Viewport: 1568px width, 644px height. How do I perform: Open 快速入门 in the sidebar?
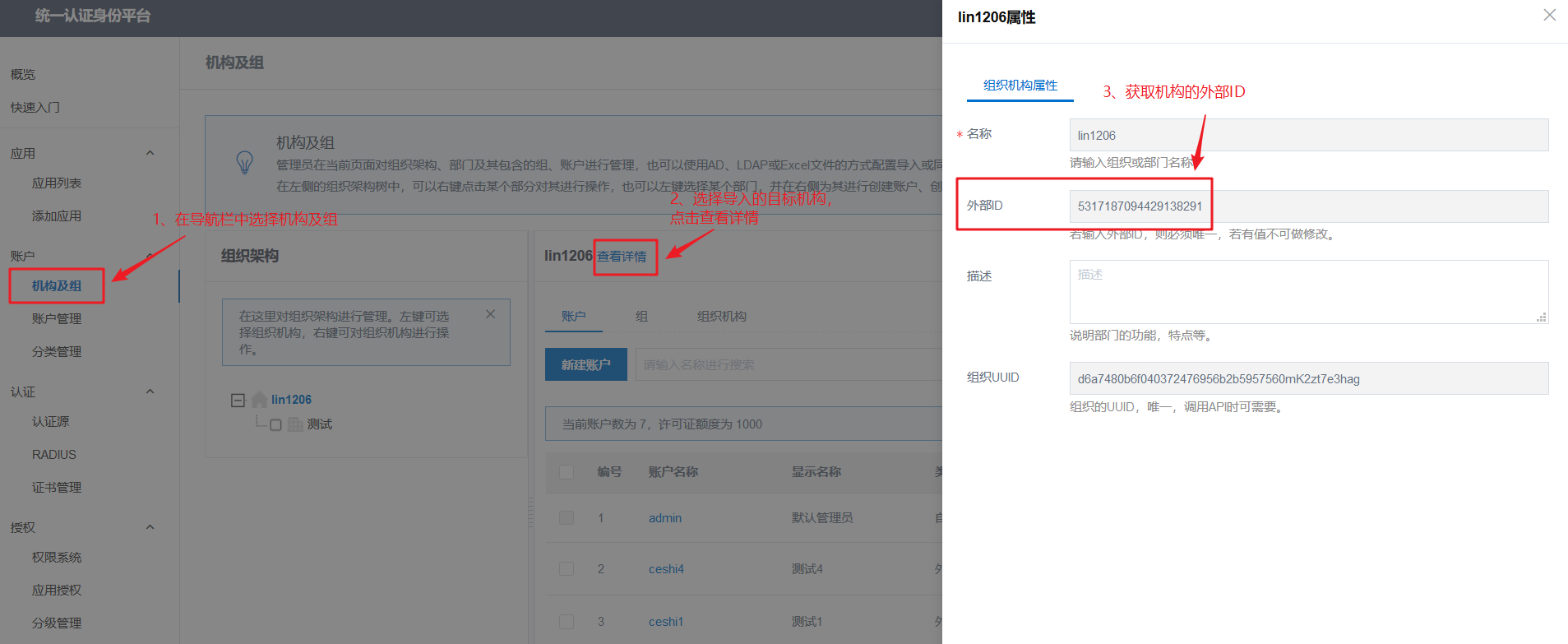35,107
